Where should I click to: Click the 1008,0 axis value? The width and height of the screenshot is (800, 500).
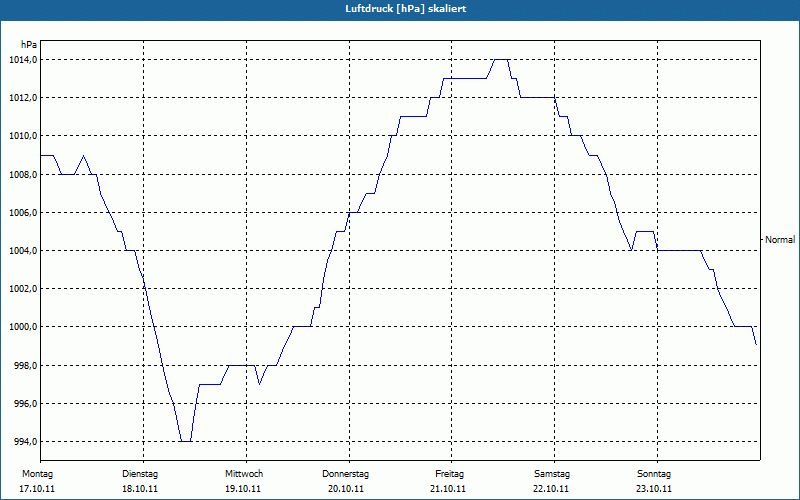pyautogui.click(x=23, y=174)
